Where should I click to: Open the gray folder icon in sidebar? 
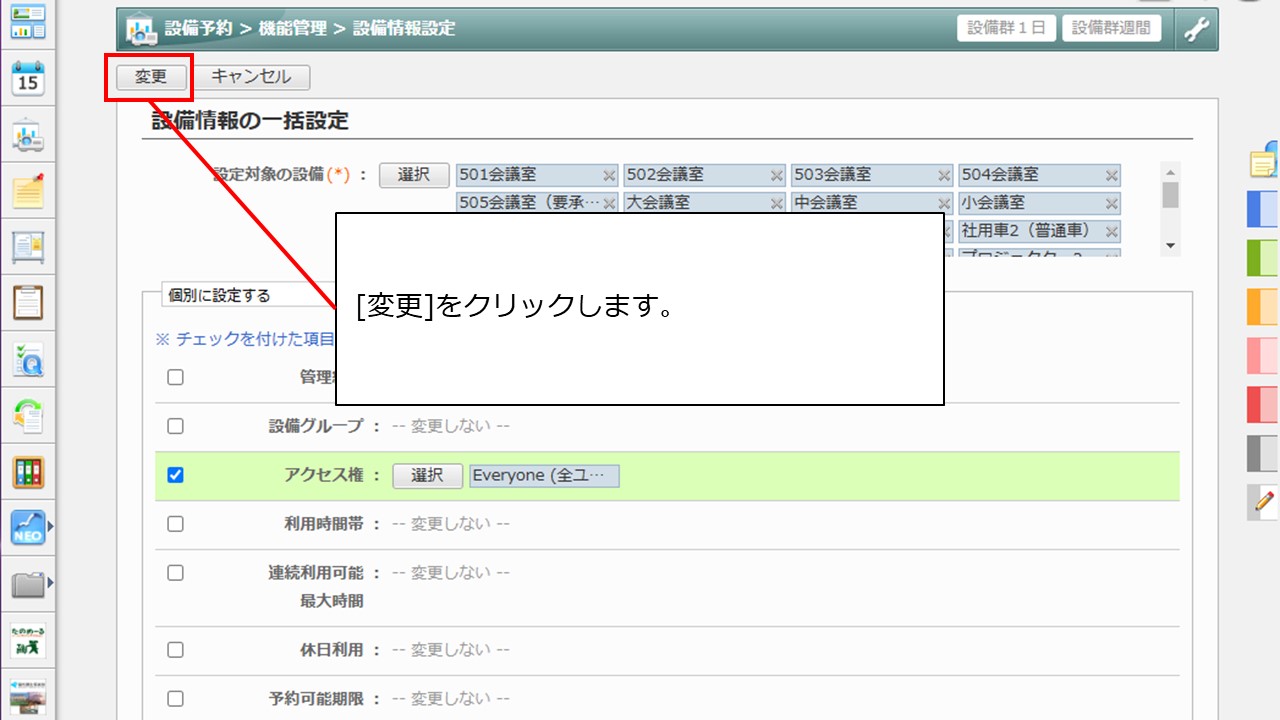28,584
